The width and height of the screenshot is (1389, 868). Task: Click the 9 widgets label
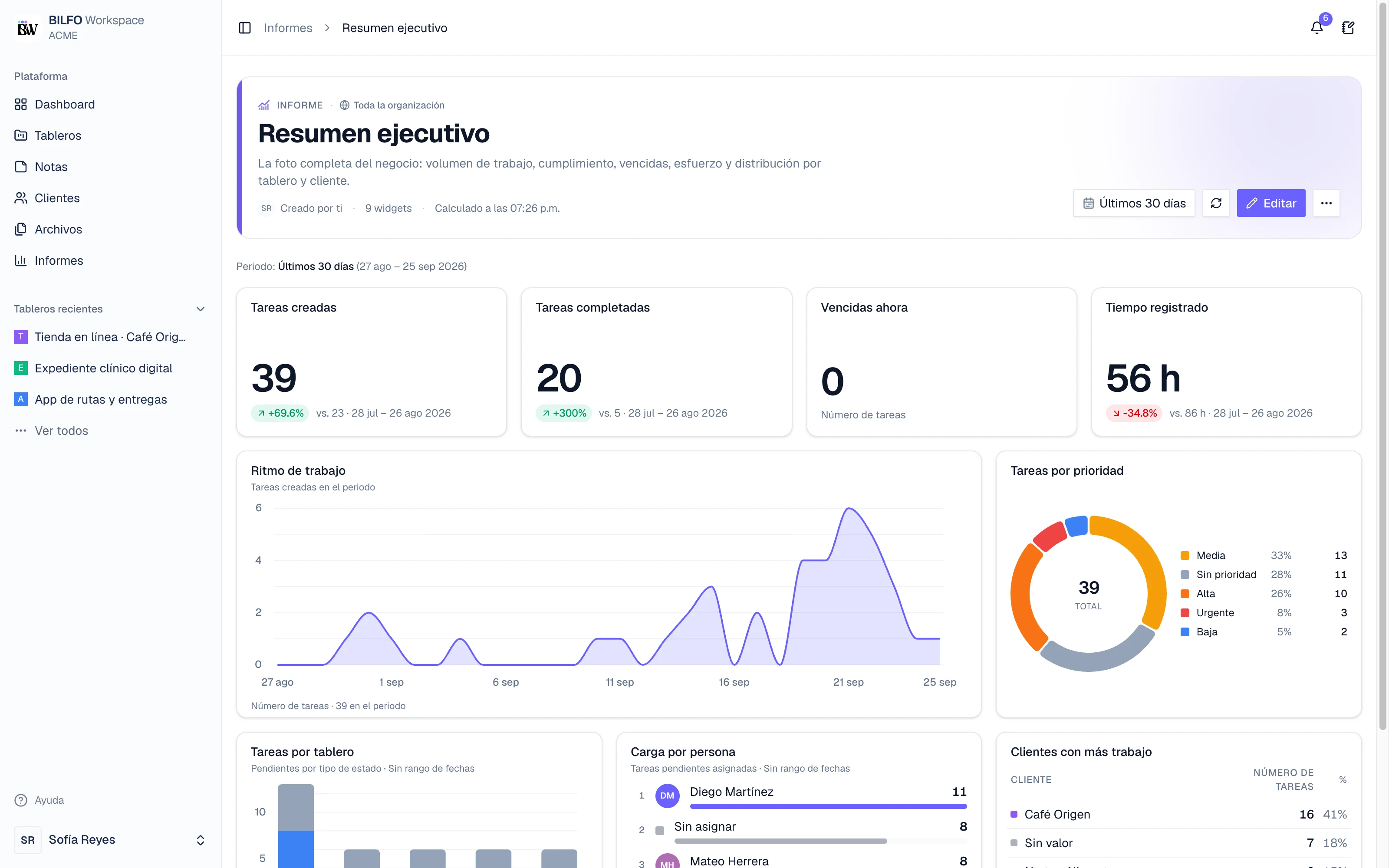point(388,208)
